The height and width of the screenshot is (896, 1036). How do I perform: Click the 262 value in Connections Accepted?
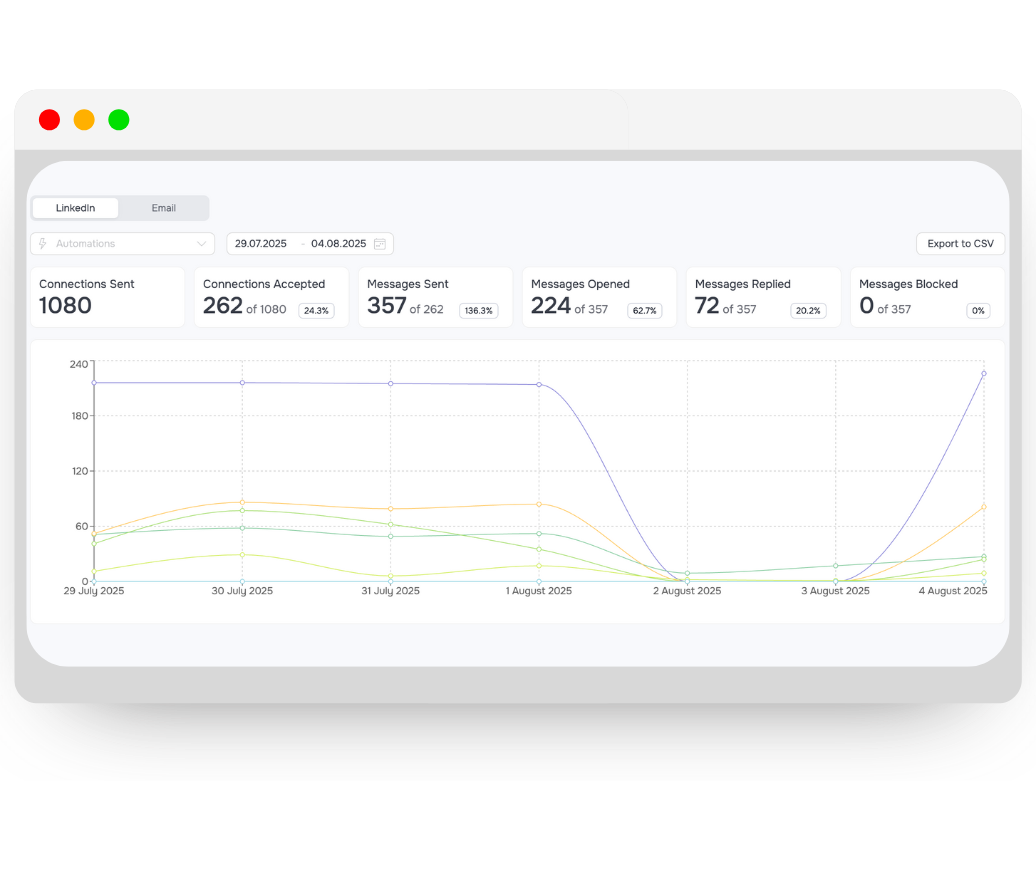[223, 305]
